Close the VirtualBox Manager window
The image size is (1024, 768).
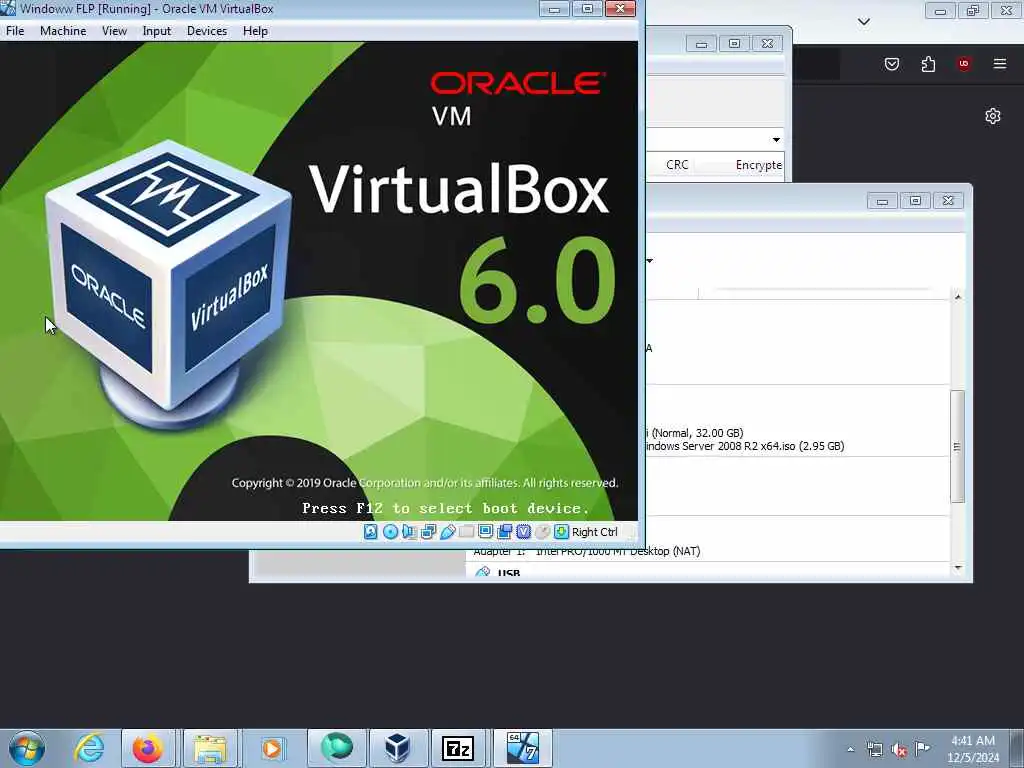tap(948, 201)
